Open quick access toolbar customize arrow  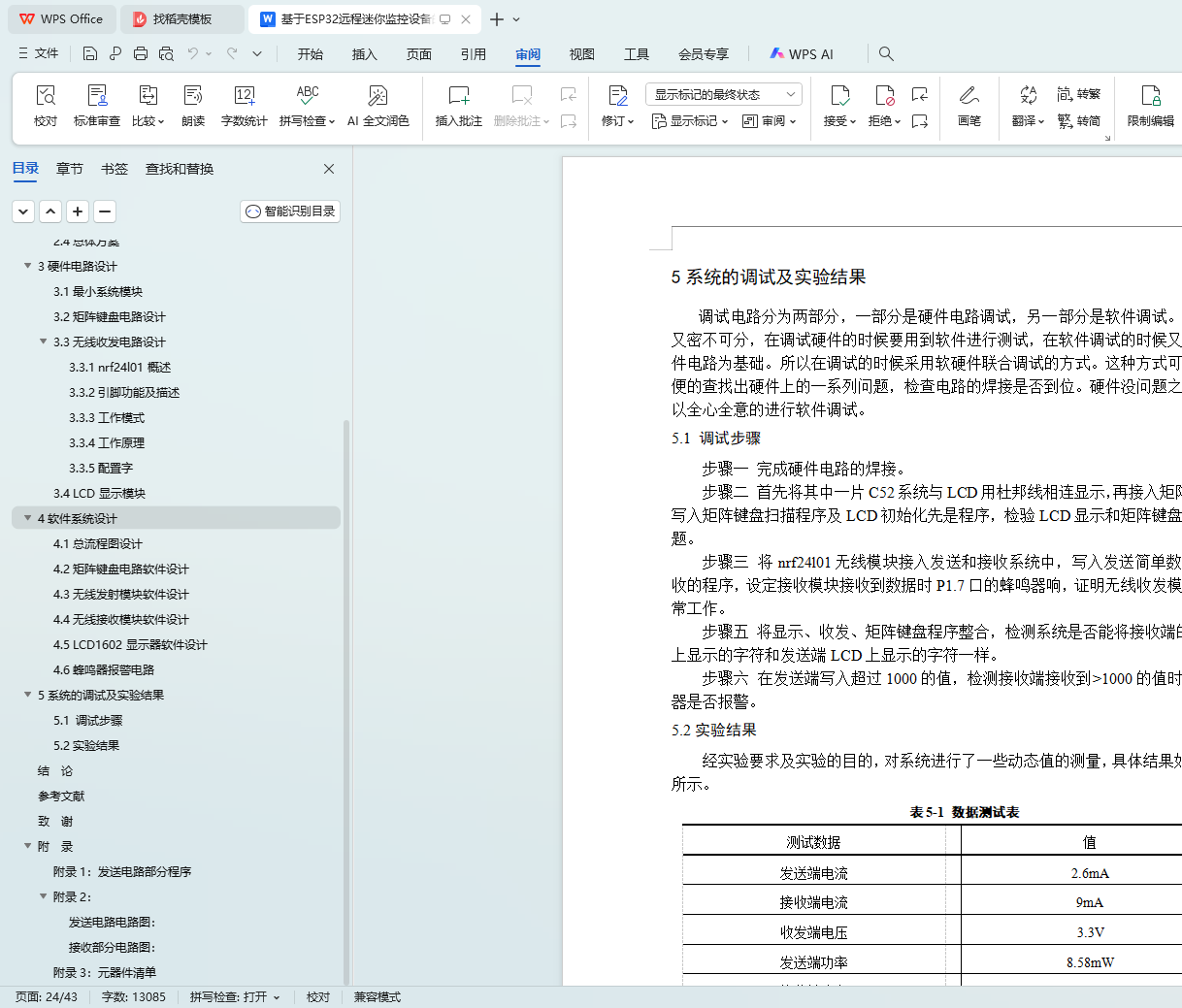click(x=257, y=53)
